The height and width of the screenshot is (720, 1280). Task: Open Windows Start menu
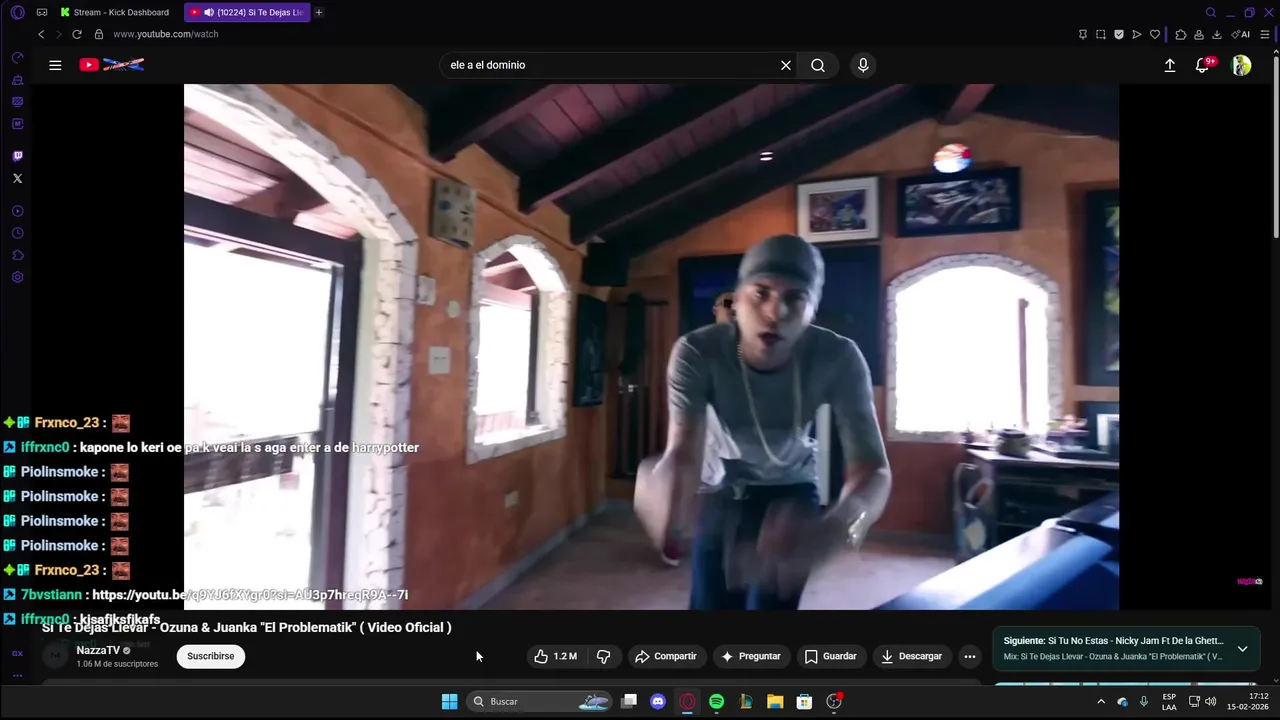point(450,702)
